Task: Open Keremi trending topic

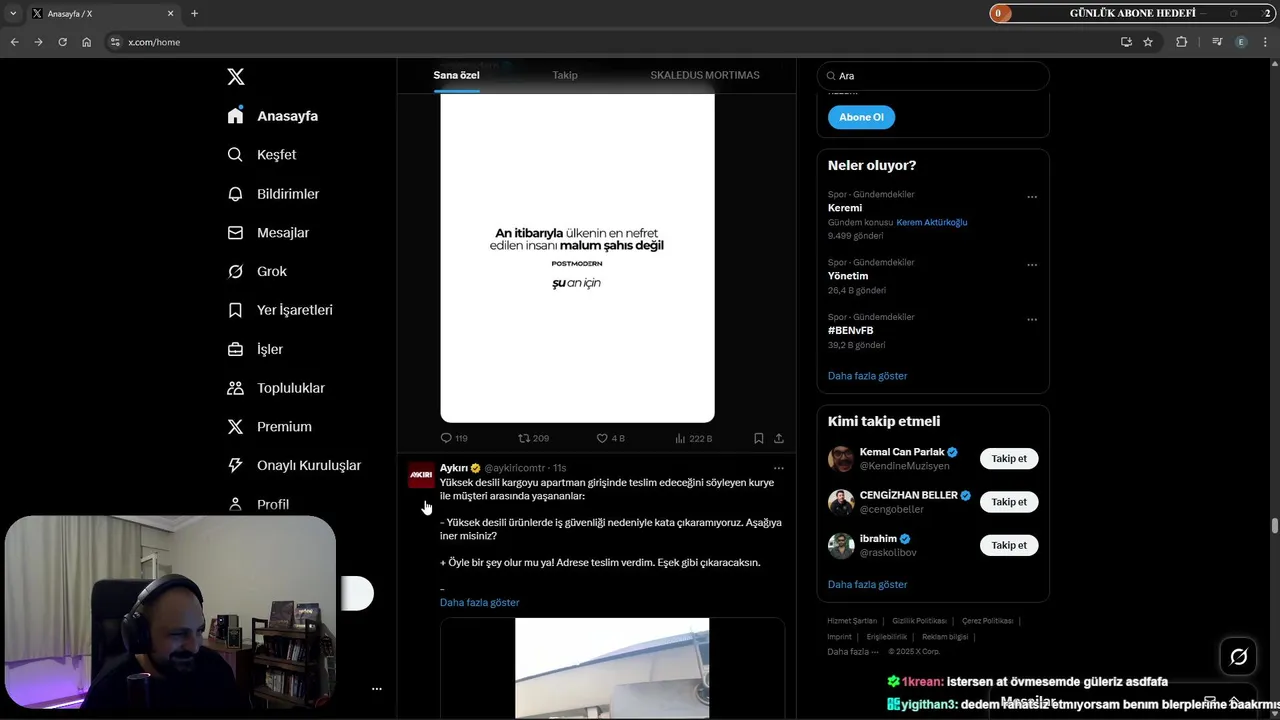Action: [x=845, y=208]
